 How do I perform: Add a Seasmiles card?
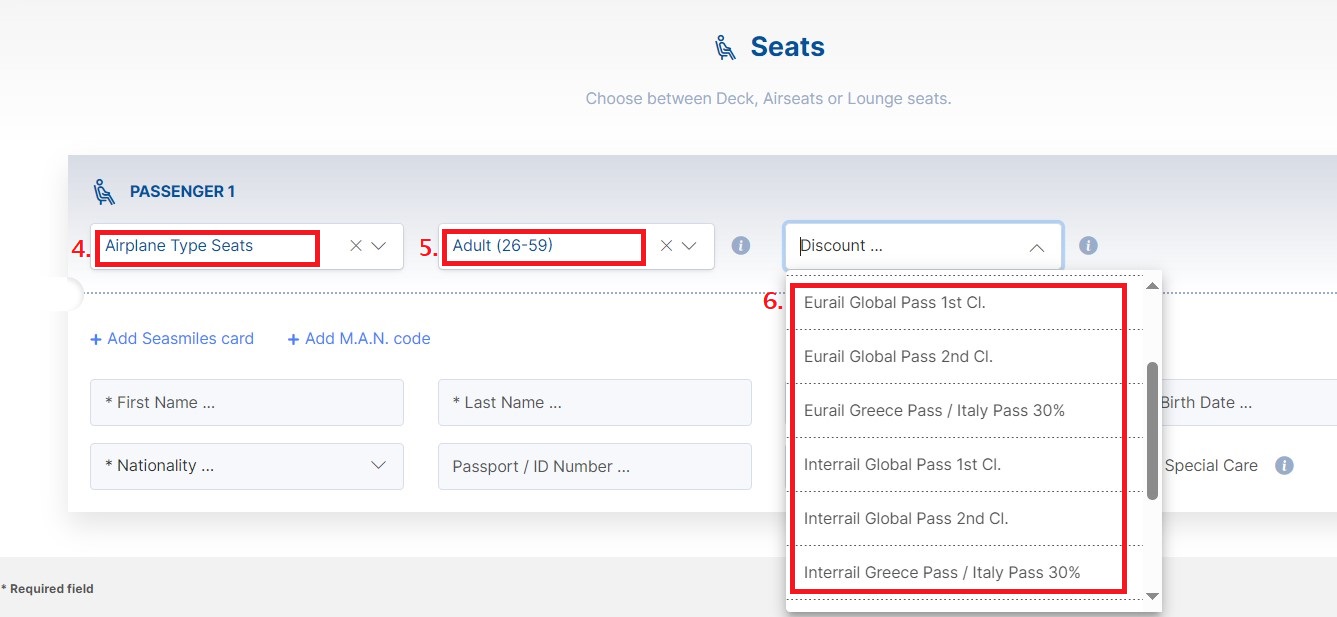[x=172, y=339]
